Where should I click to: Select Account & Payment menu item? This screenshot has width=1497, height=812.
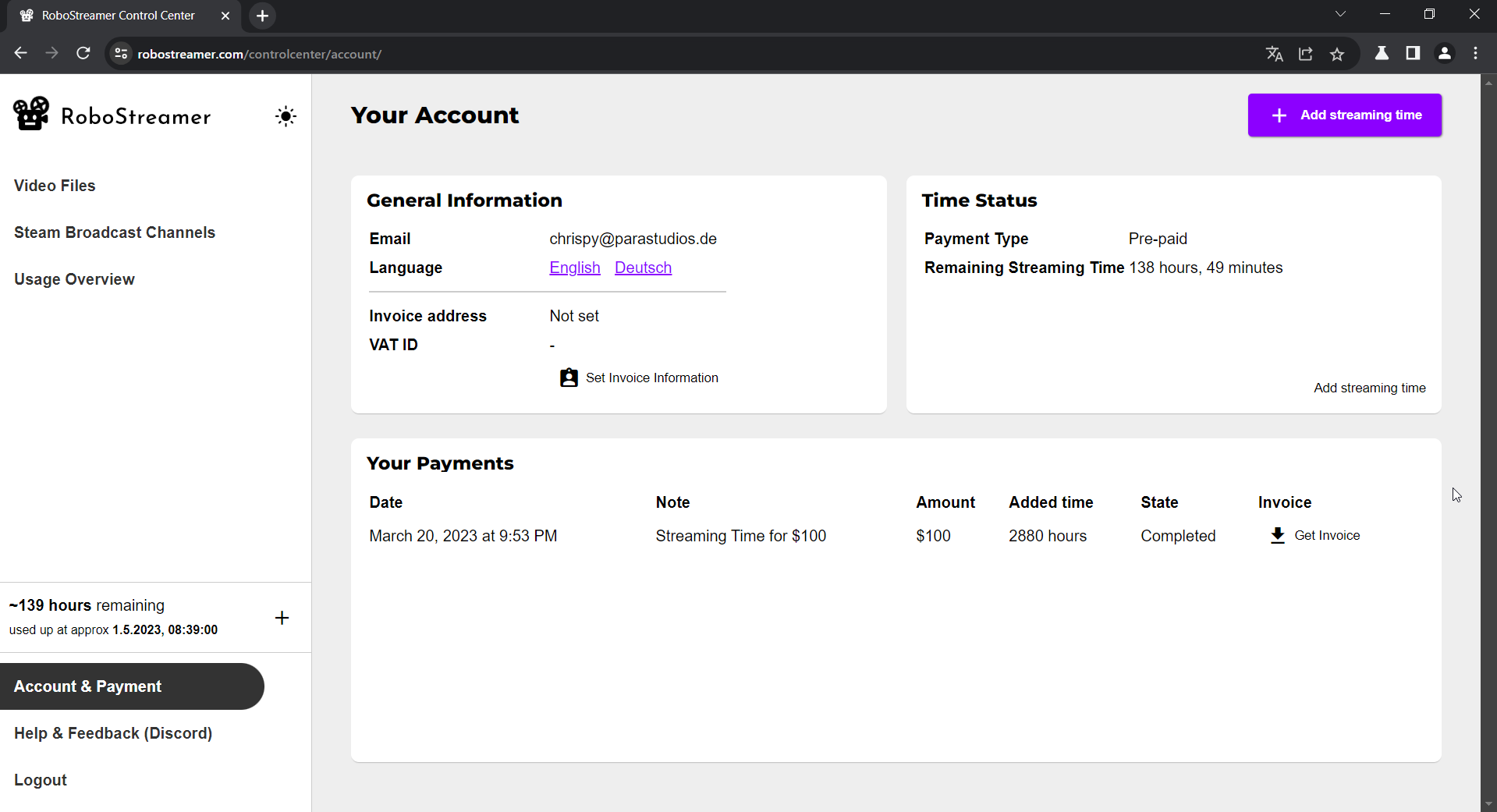click(132, 686)
